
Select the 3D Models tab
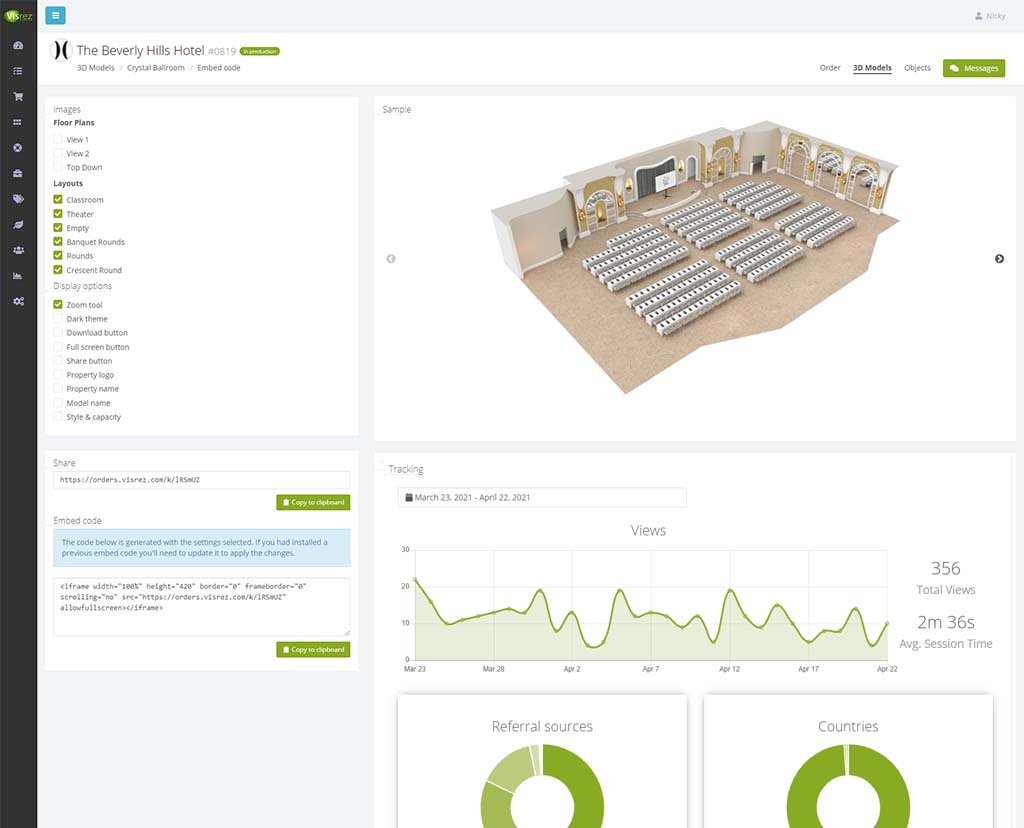click(872, 68)
